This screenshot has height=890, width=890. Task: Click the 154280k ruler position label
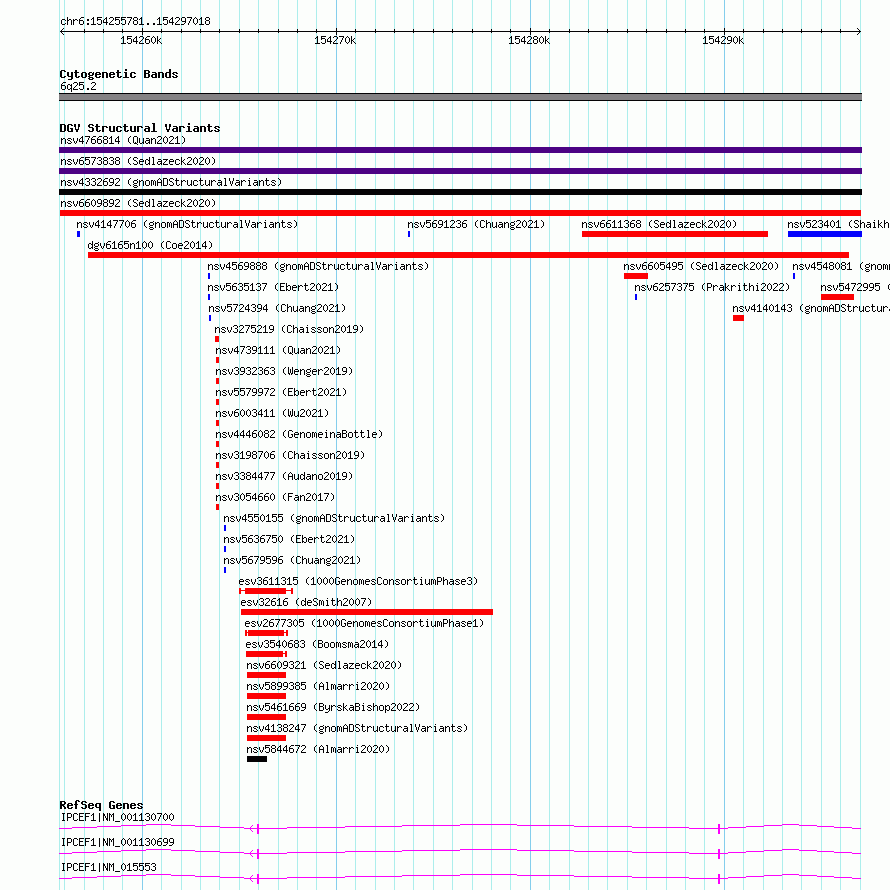[x=529, y=40]
